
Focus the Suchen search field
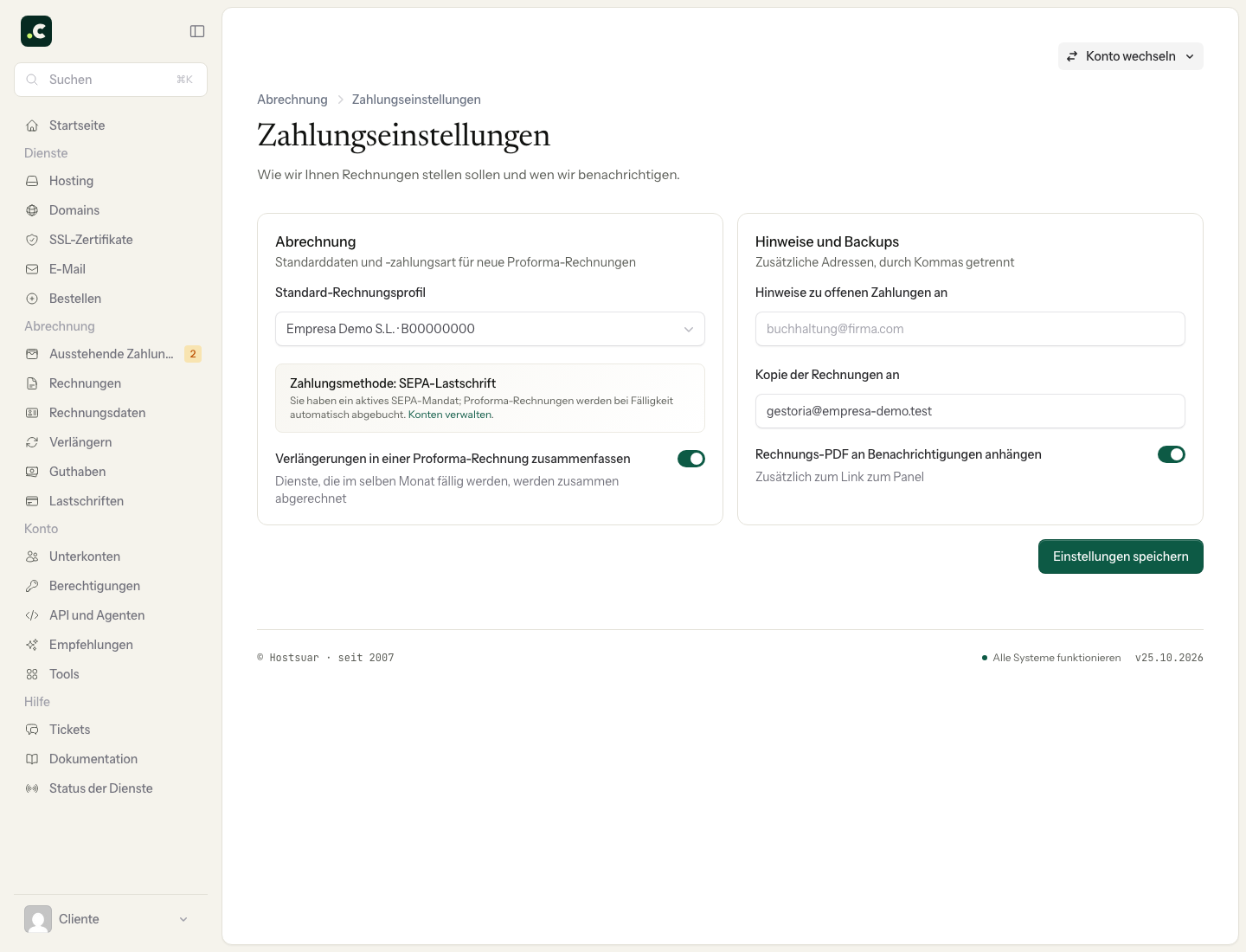(x=111, y=80)
